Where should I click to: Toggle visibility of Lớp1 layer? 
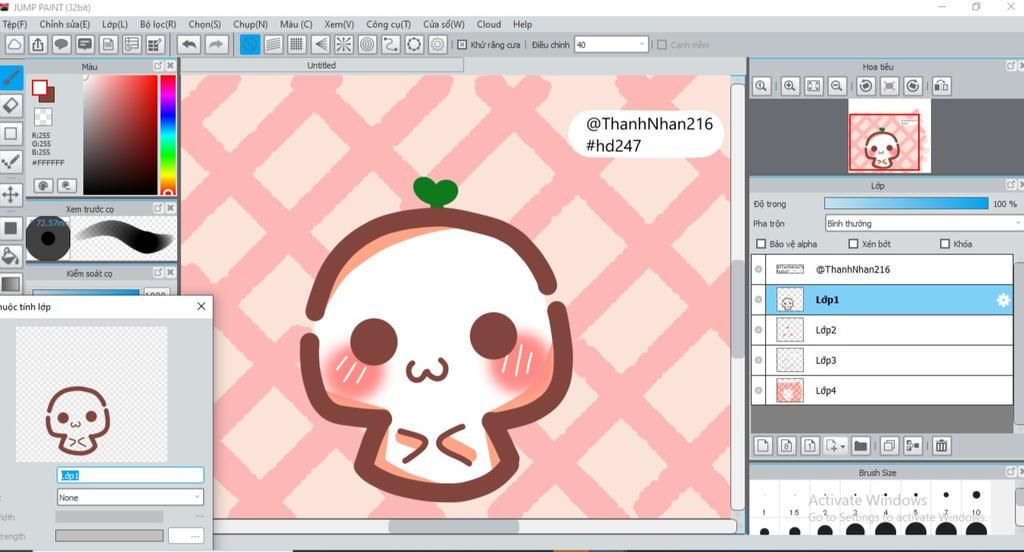coord(758,300)
